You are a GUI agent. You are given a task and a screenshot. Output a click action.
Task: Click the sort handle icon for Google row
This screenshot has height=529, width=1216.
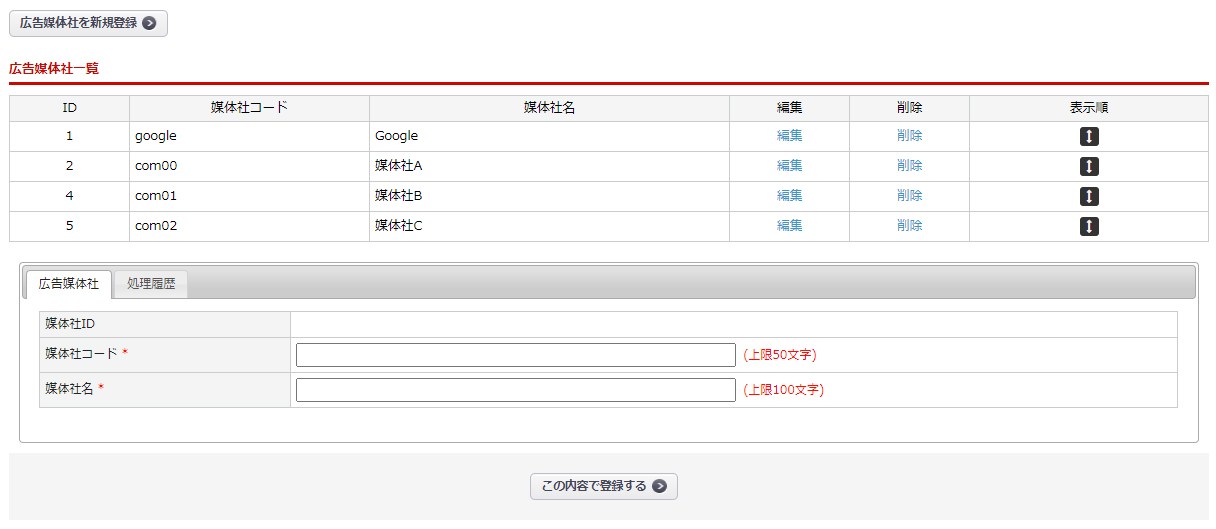tap(1089, 137)
